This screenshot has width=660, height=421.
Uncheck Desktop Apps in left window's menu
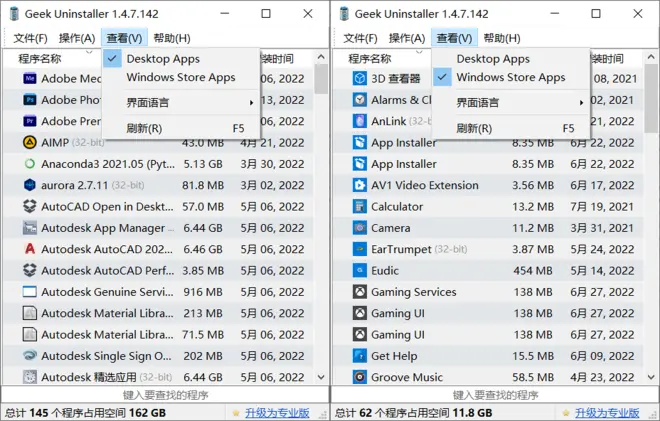tap(181, 59)
